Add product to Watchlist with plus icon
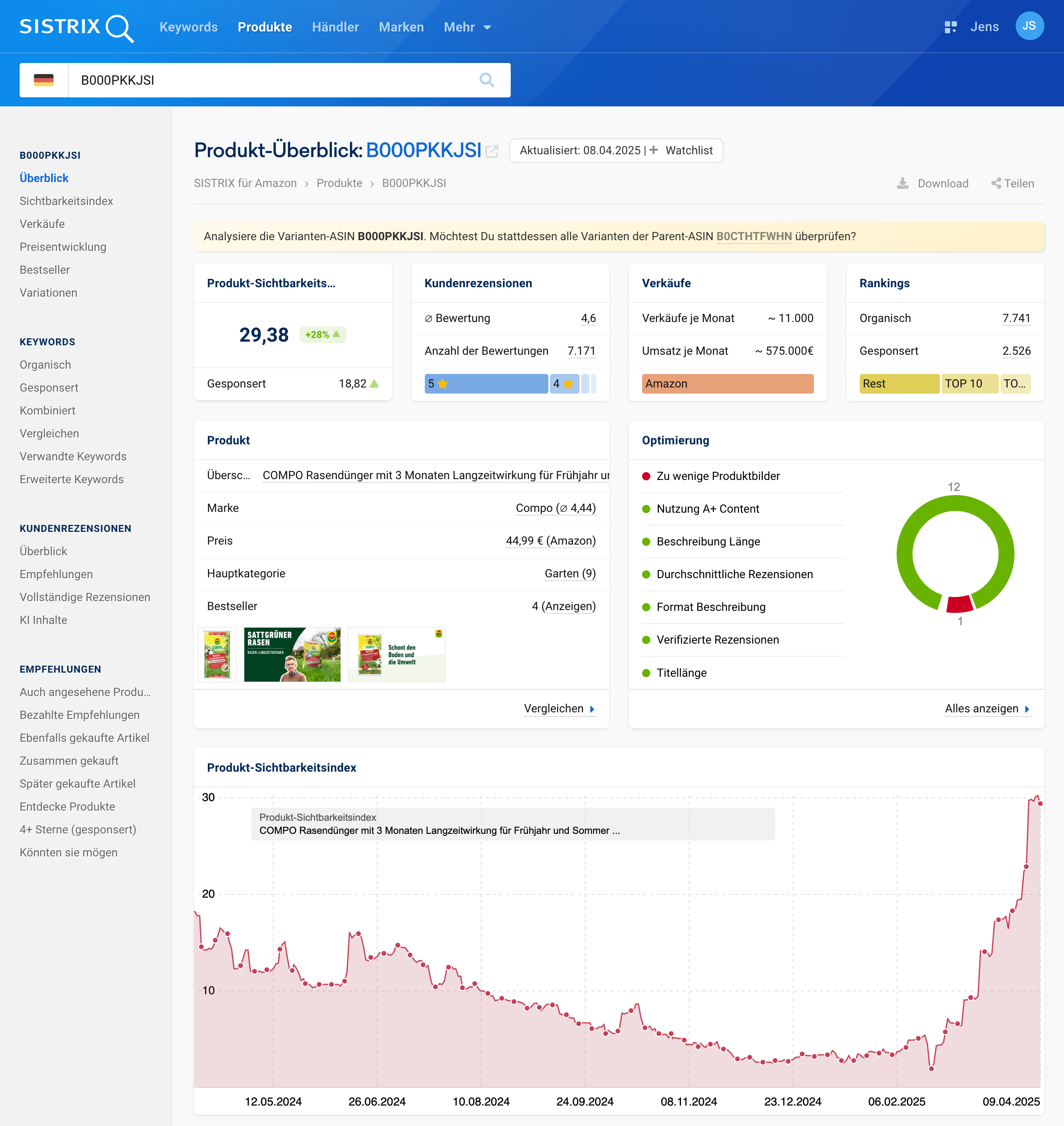1064x1126 pixels. (x=654, y=150)
